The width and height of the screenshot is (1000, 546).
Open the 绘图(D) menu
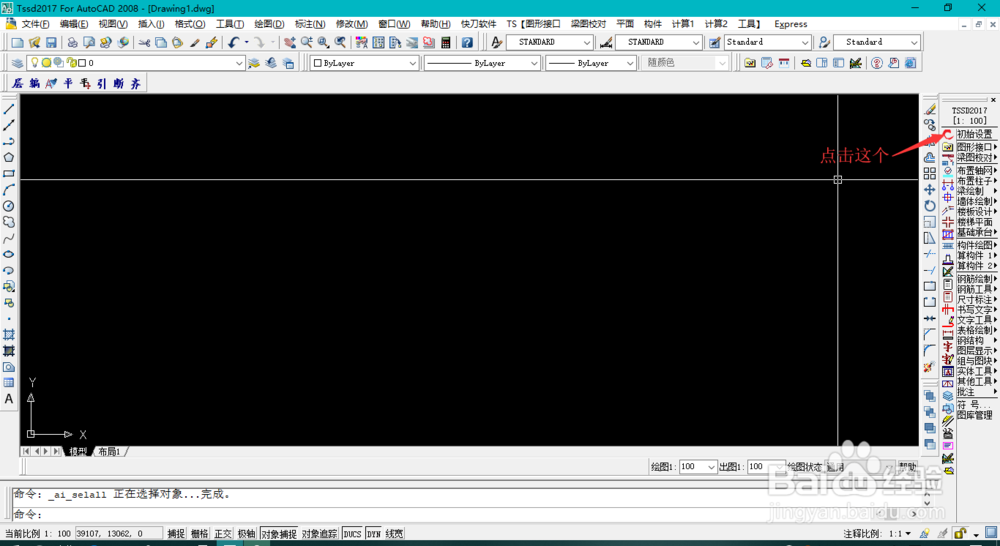[x=269, y=24]
